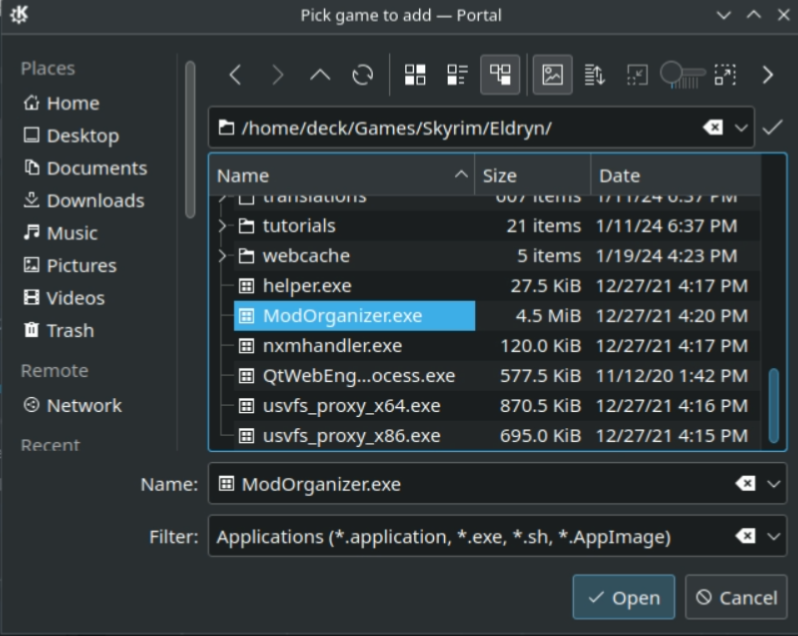Reload the current folder listing
Image resolution: width=798 pixels, height=636 pixels.
pos(362,75)
